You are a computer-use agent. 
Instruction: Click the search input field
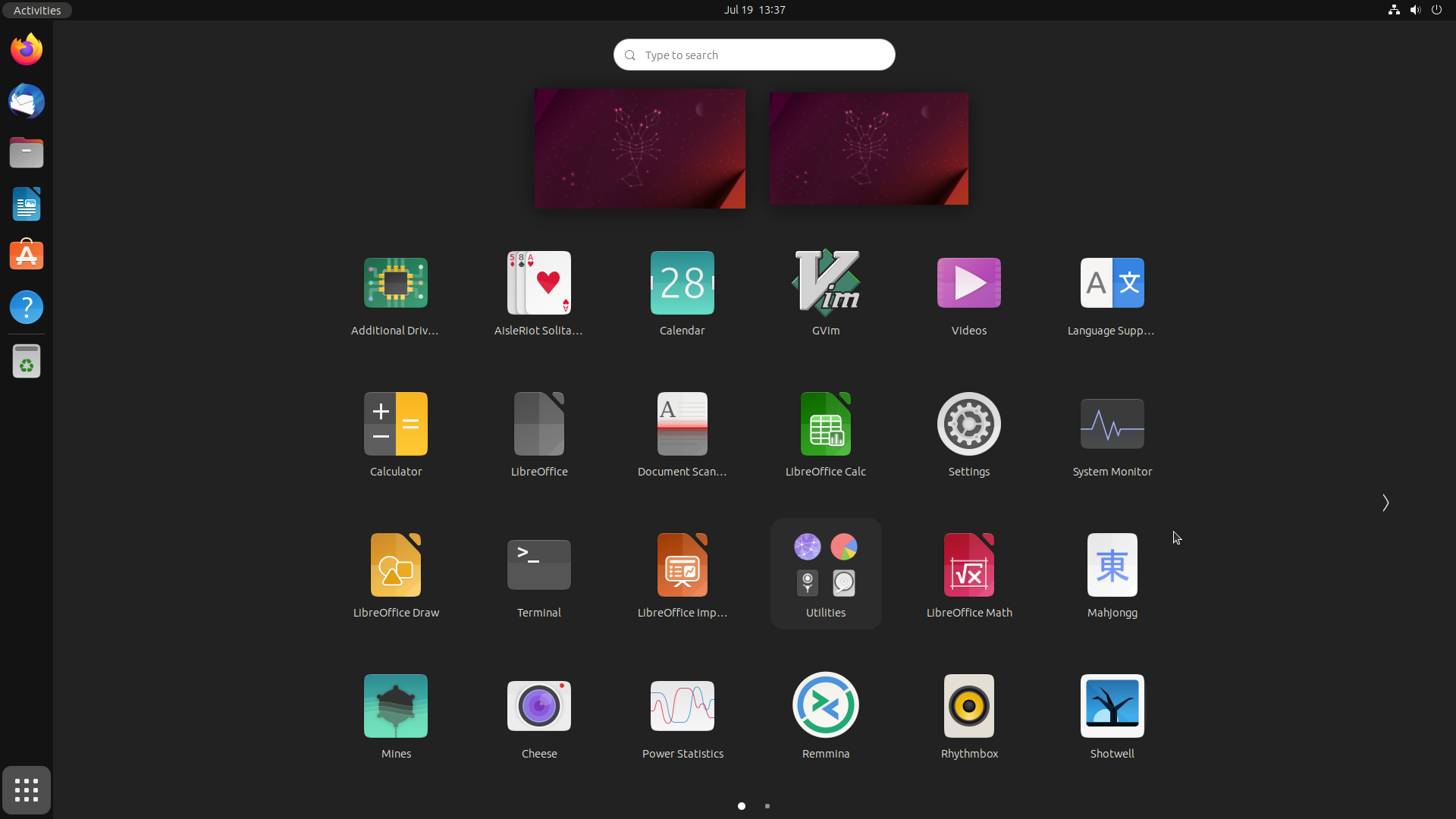click(754, 54)
